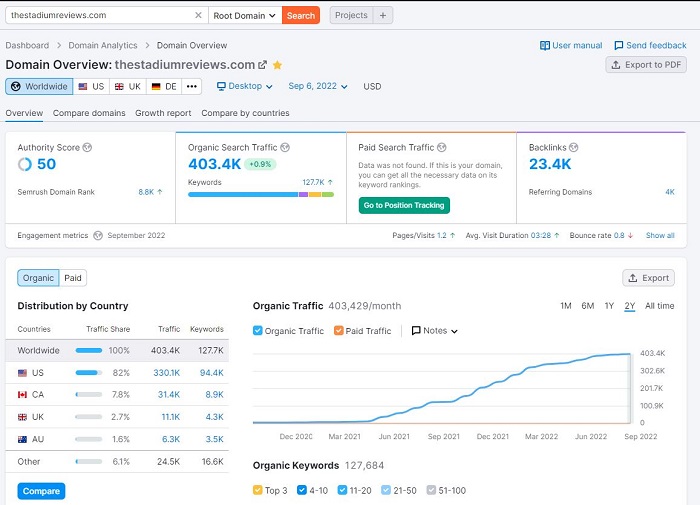Image resolution: width=700 pixels, height=505 pixels.
Task: Click US traffic share bar
Action: [x=89, y=373]
